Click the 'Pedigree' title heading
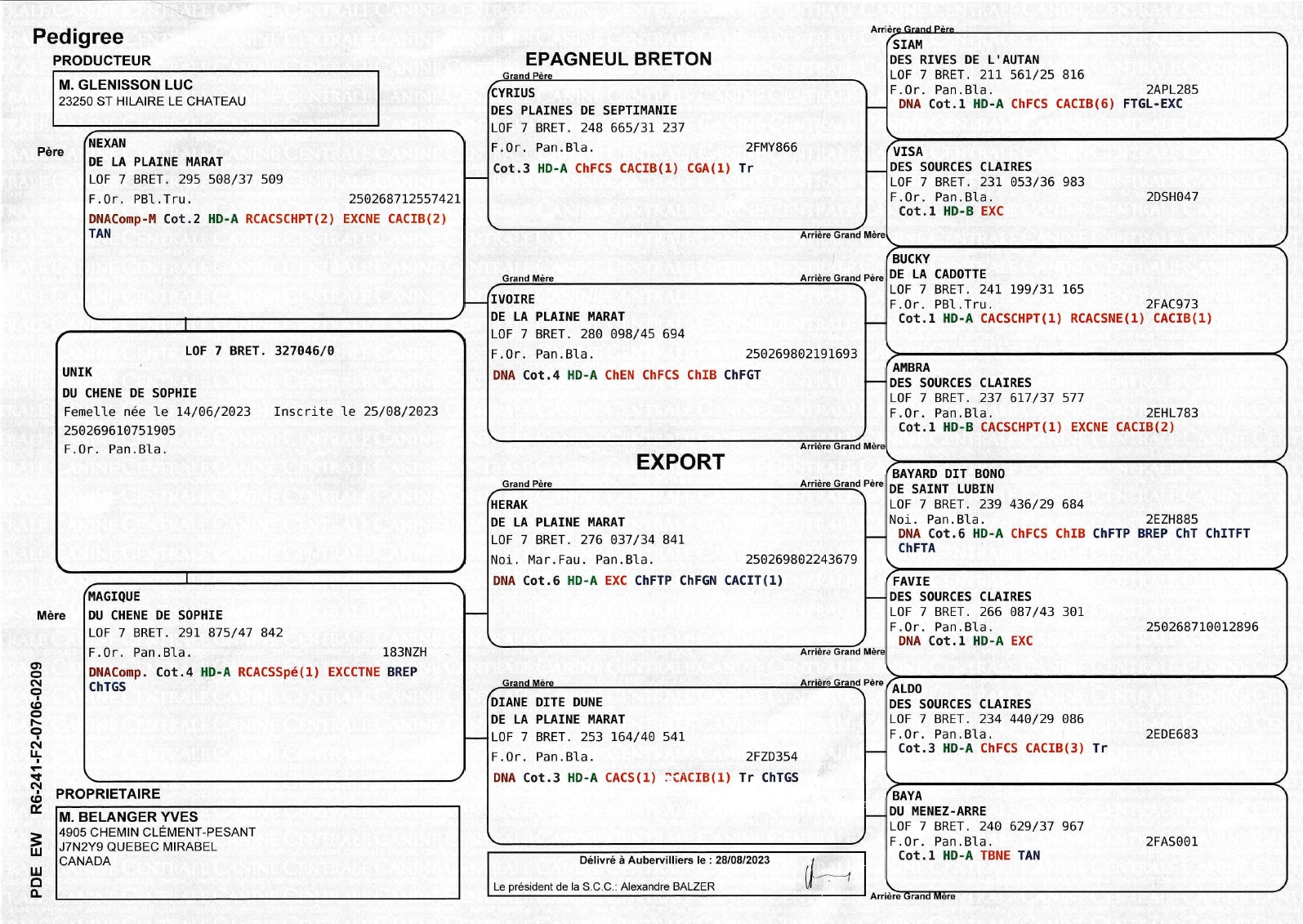 [78, 37]
